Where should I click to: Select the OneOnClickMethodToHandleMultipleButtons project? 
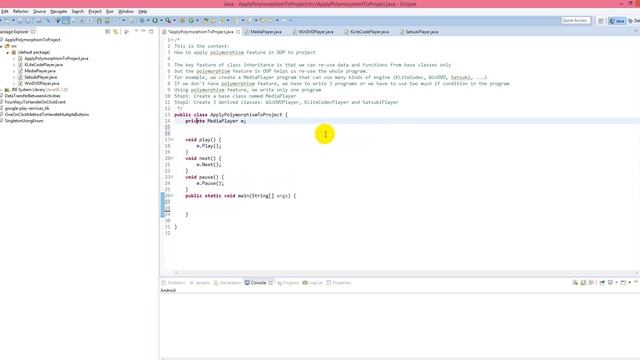pyautogui.click(x=47, y=114)
